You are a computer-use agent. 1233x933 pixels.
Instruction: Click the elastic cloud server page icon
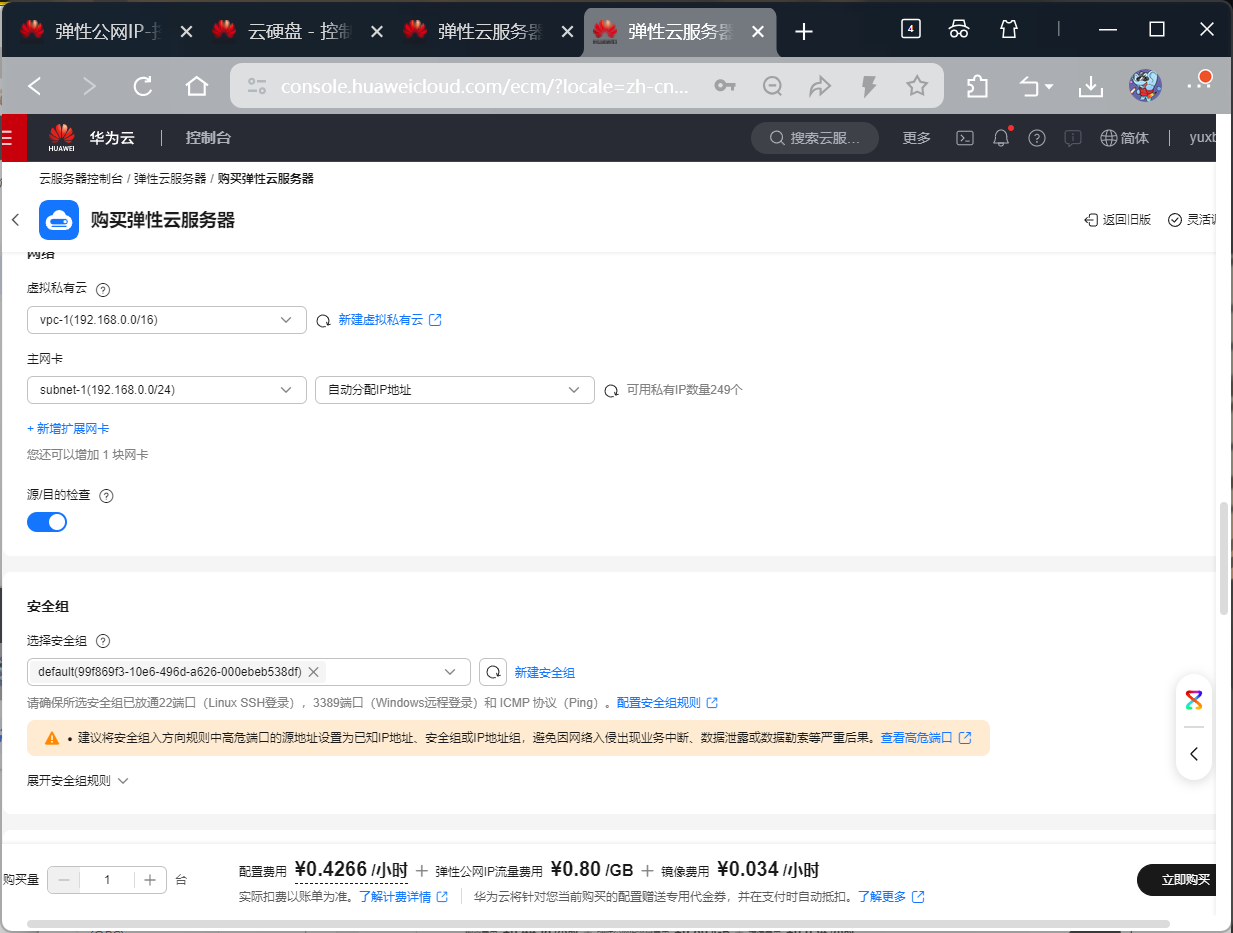pyautogui.click(x=59, y=220)
